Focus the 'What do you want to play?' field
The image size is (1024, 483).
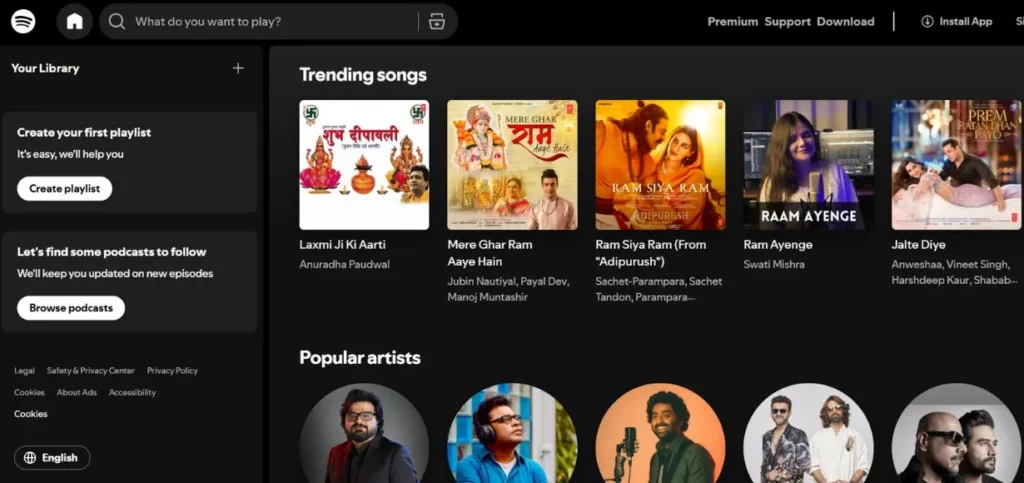(x=278, y=22)
